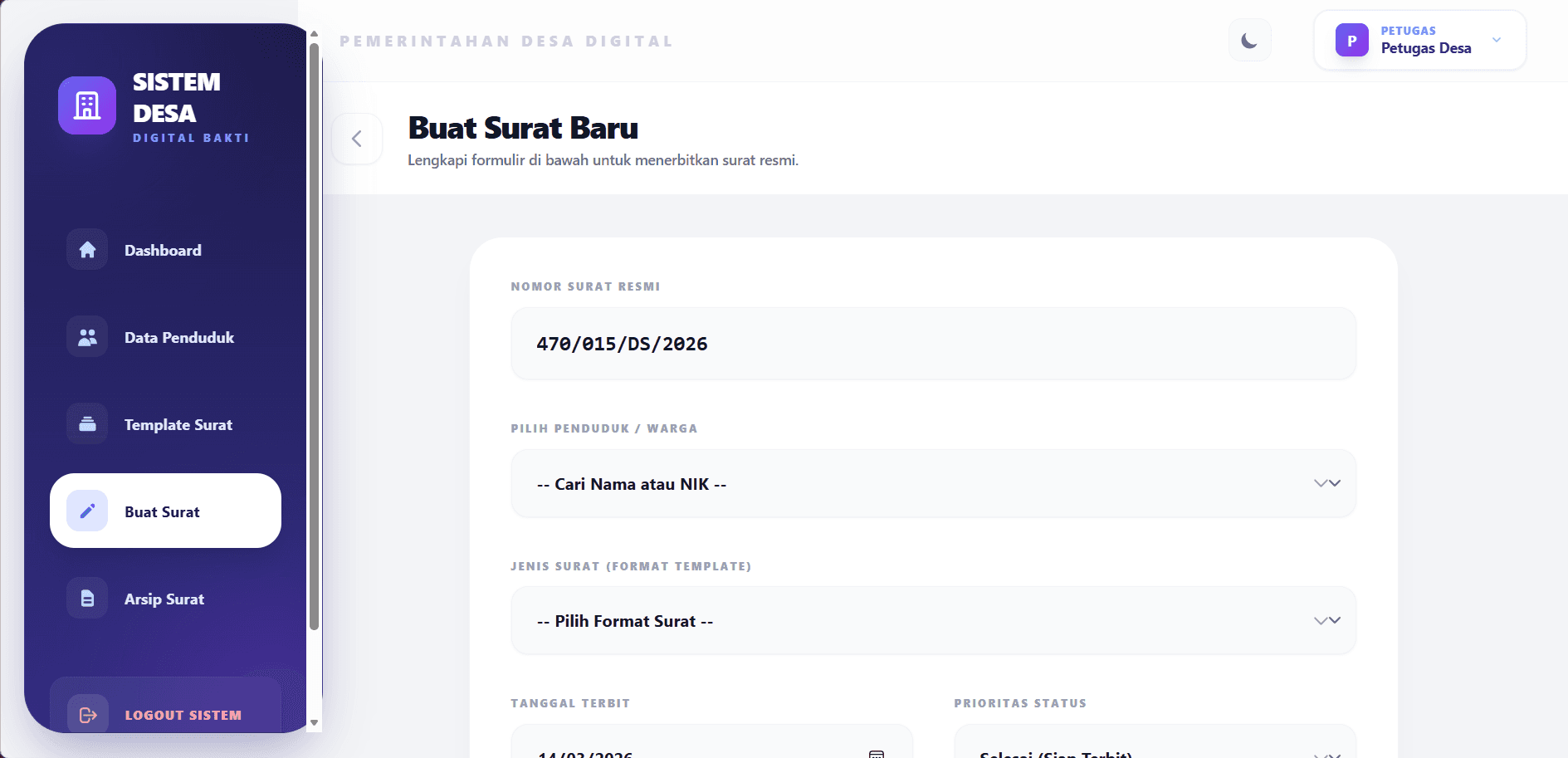The width and height of the screenshot is (1568, 758).
Task: Click the Dashboard home icon
Action: pos(87,250)
